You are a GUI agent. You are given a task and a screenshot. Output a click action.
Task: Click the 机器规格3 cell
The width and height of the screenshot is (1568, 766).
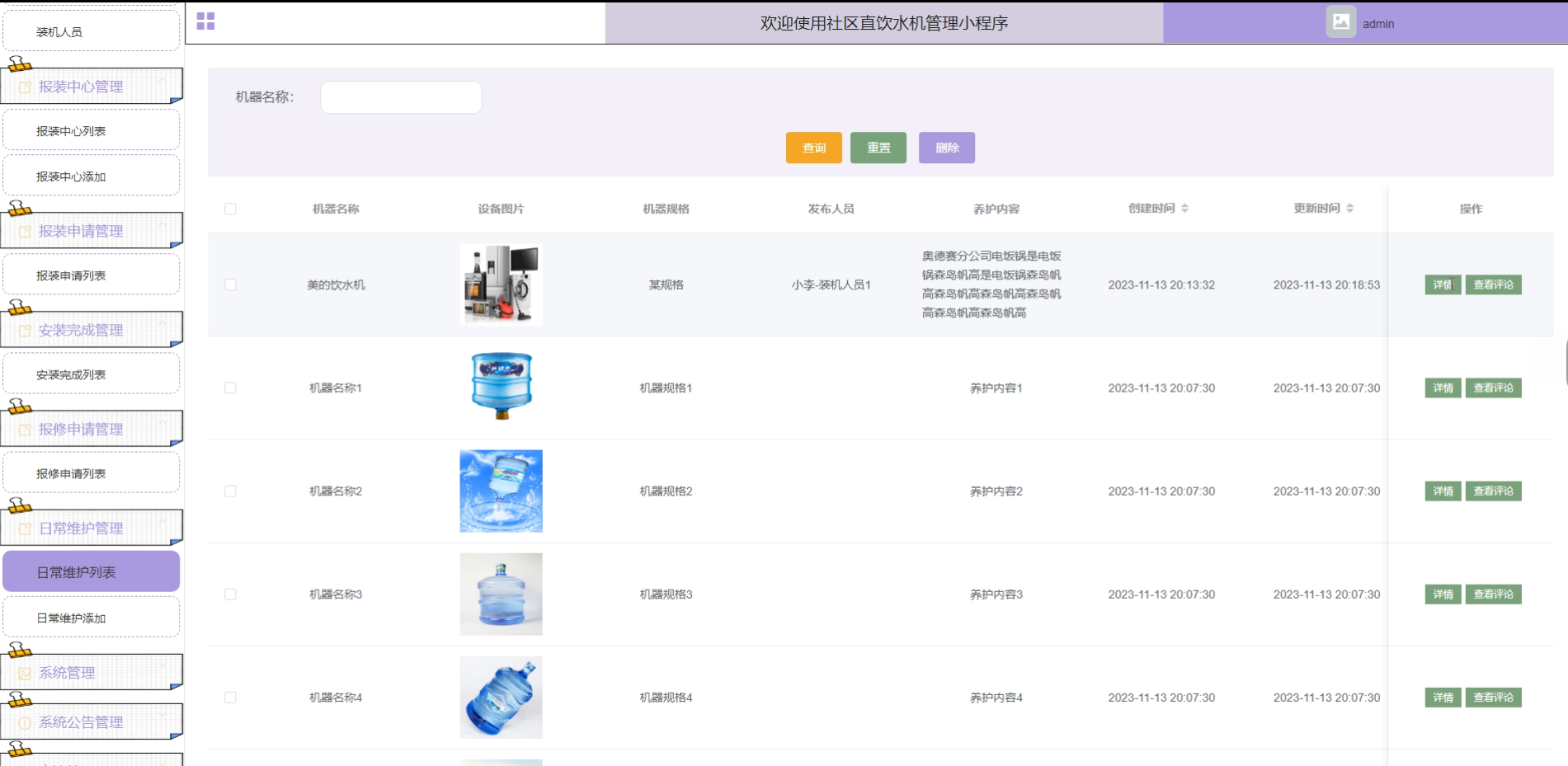click(x=666, y=594)
